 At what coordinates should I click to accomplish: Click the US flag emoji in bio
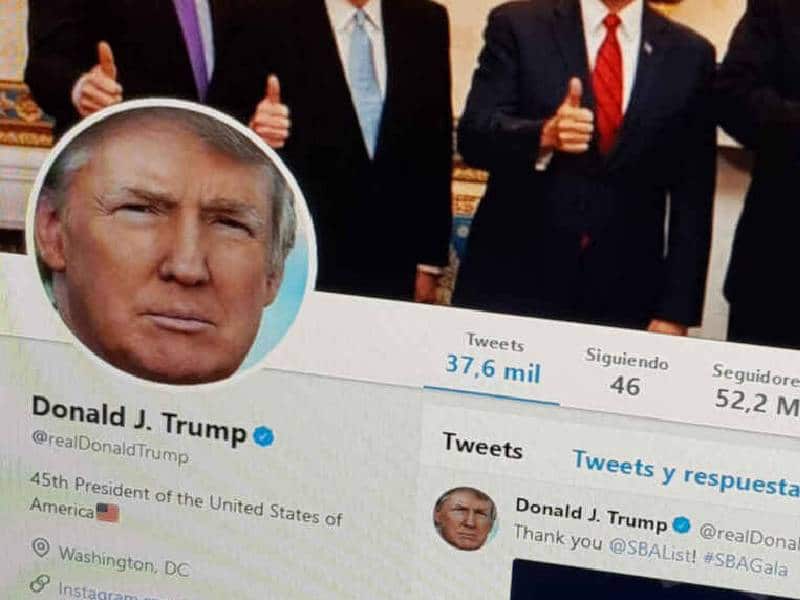[108, 512]
